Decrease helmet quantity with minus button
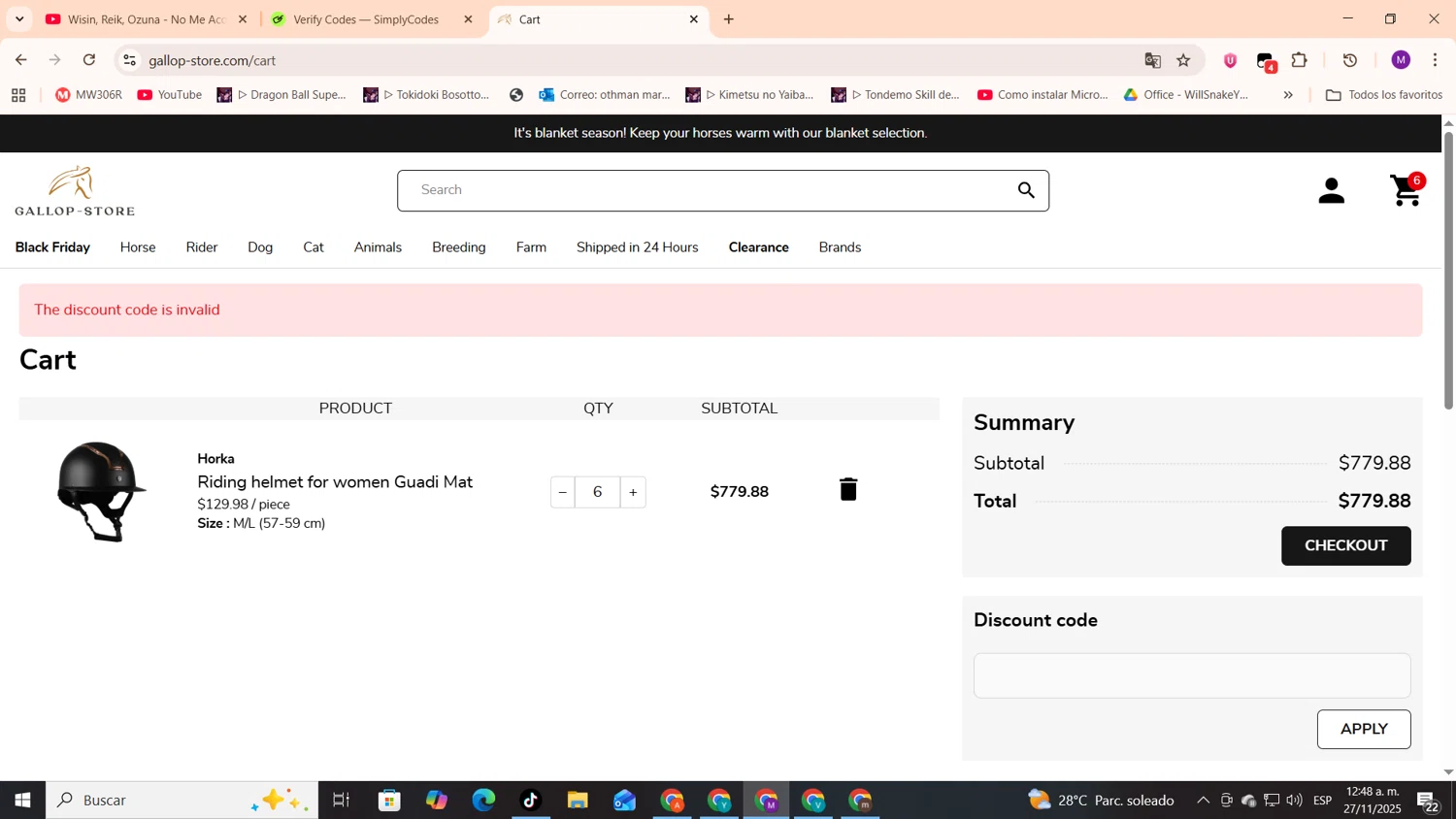 pos(563,492)
